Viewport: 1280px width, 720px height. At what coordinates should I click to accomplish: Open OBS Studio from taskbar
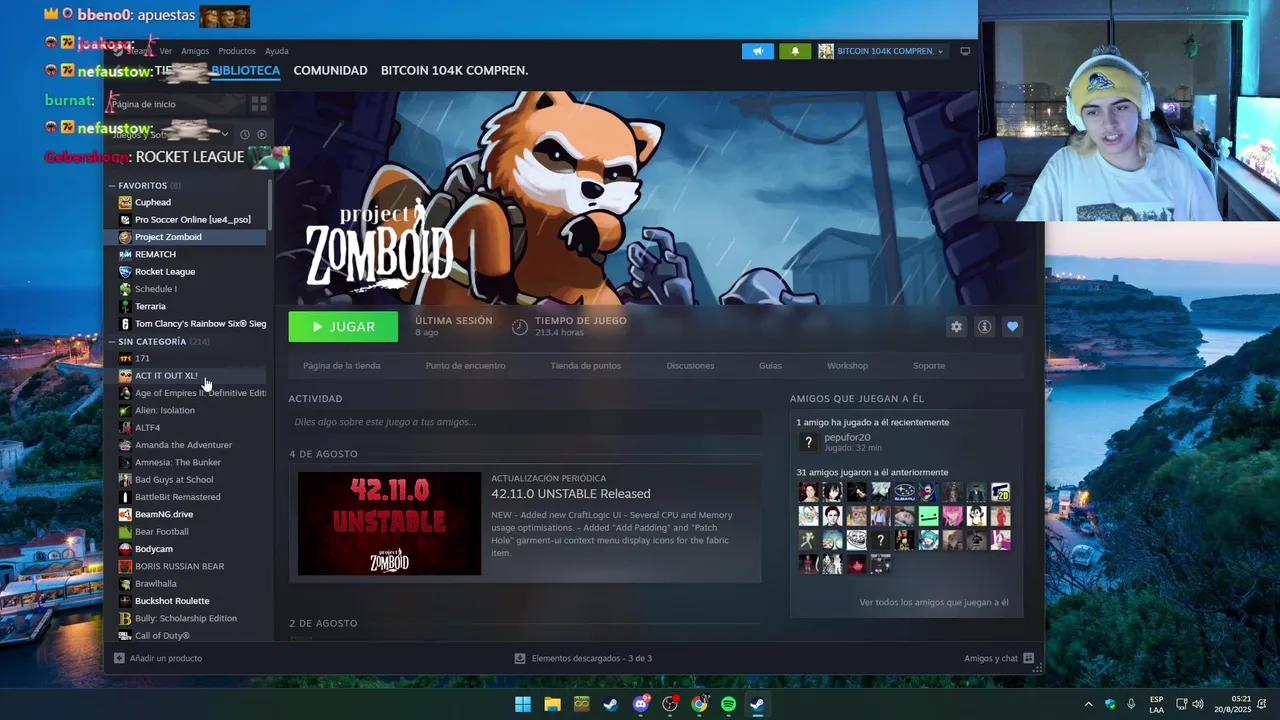pyautogui.click(x=670, y=704)
